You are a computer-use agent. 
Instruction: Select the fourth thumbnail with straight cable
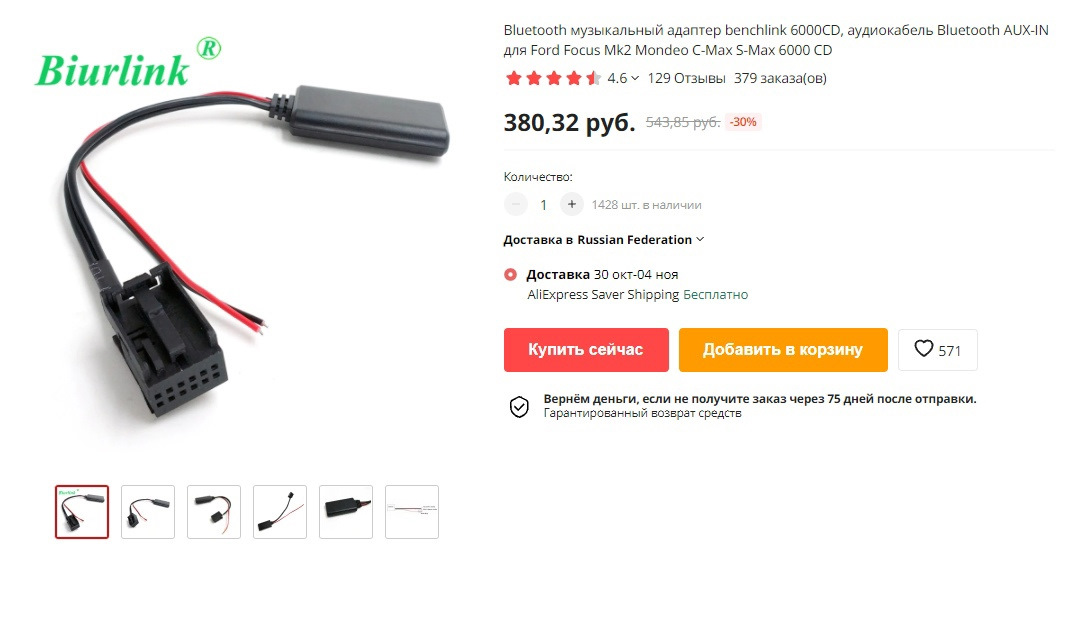click(x=280, y=512)
